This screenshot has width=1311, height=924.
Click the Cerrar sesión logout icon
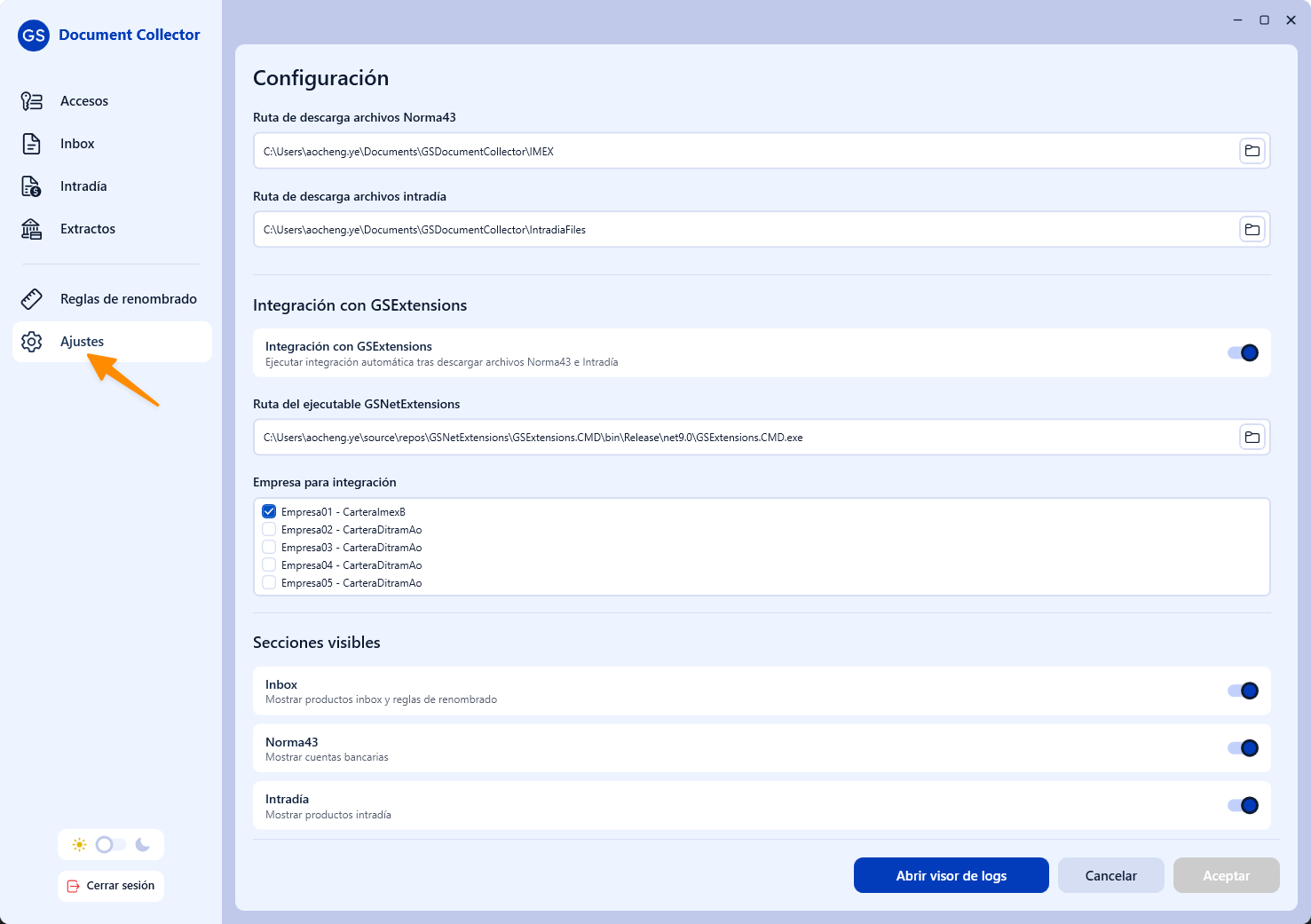74,886
